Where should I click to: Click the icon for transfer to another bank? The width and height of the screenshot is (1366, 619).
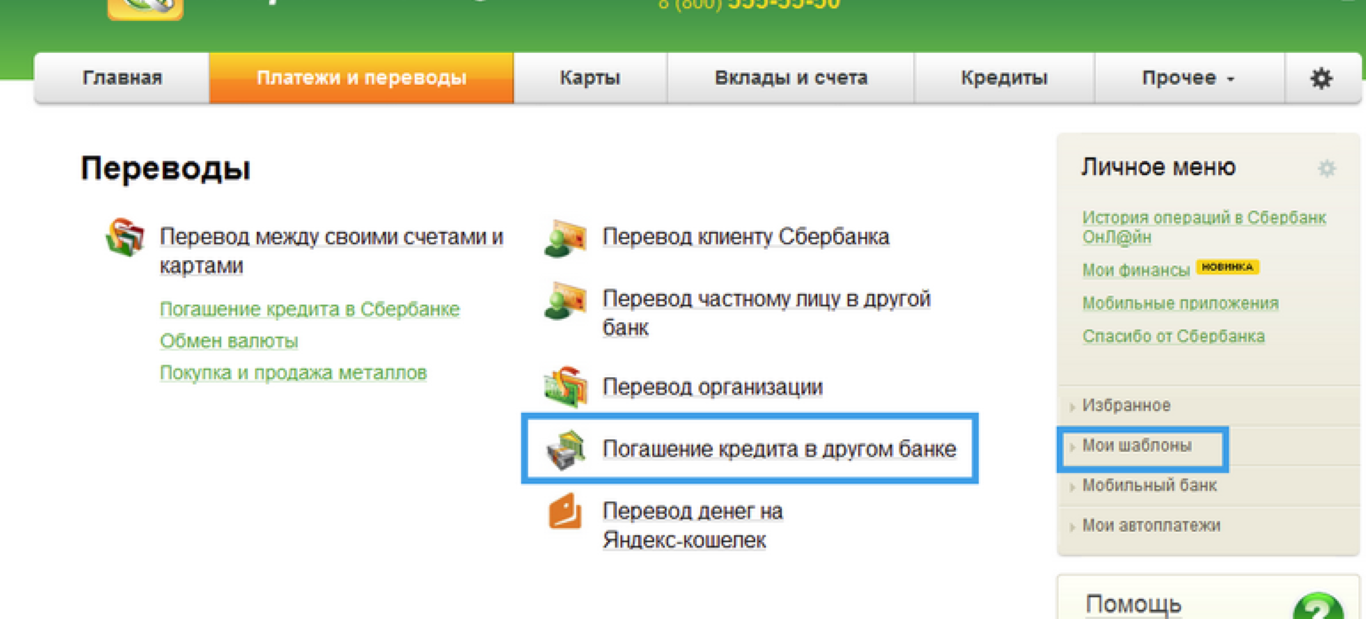pyautogui.click(x=565, y=301)
